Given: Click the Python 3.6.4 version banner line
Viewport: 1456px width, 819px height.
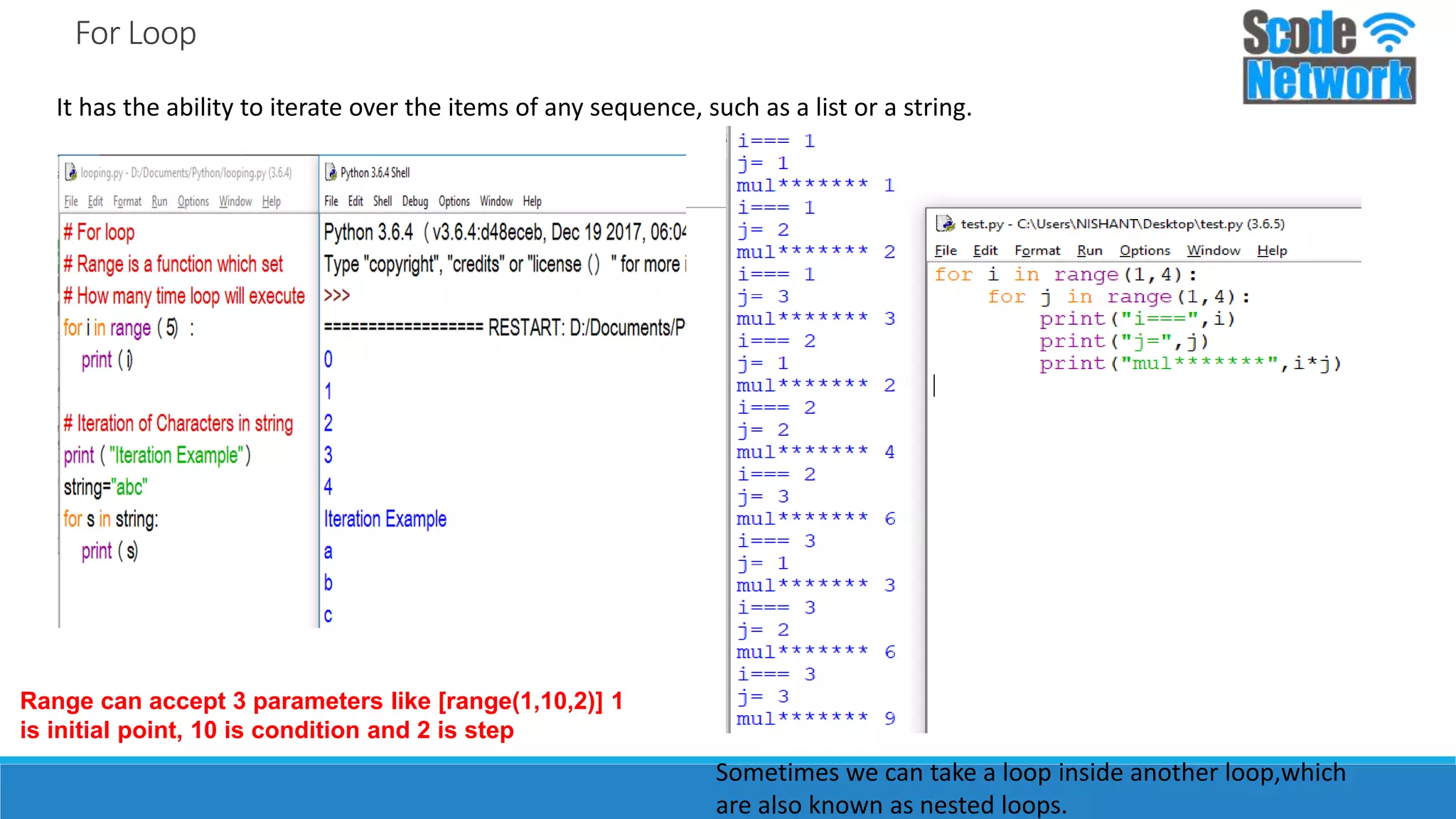Looking at the screenshot, I should pyautogui.click(x=505, y=232).
